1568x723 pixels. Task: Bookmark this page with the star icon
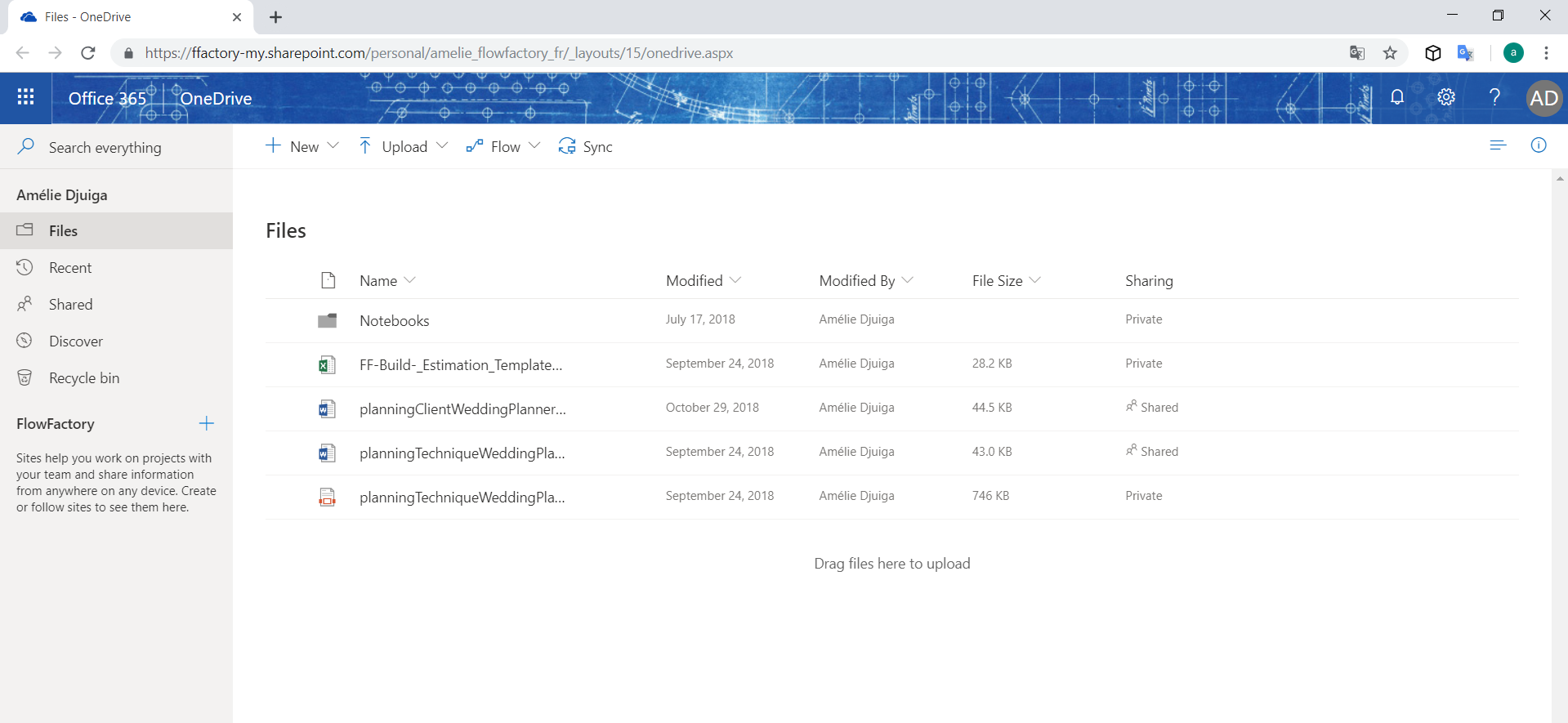coord(1390,53)
